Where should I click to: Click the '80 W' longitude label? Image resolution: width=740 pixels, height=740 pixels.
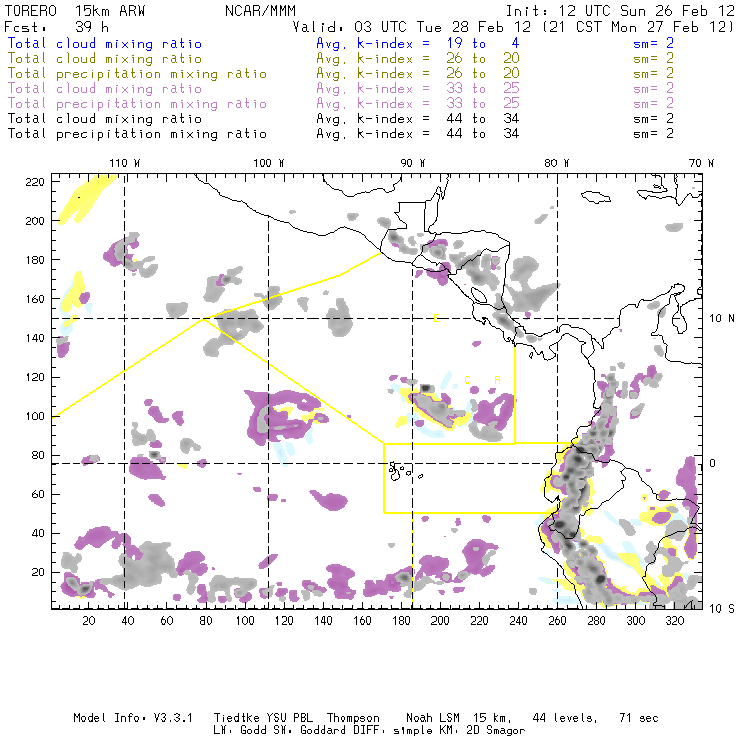[556, 163]
